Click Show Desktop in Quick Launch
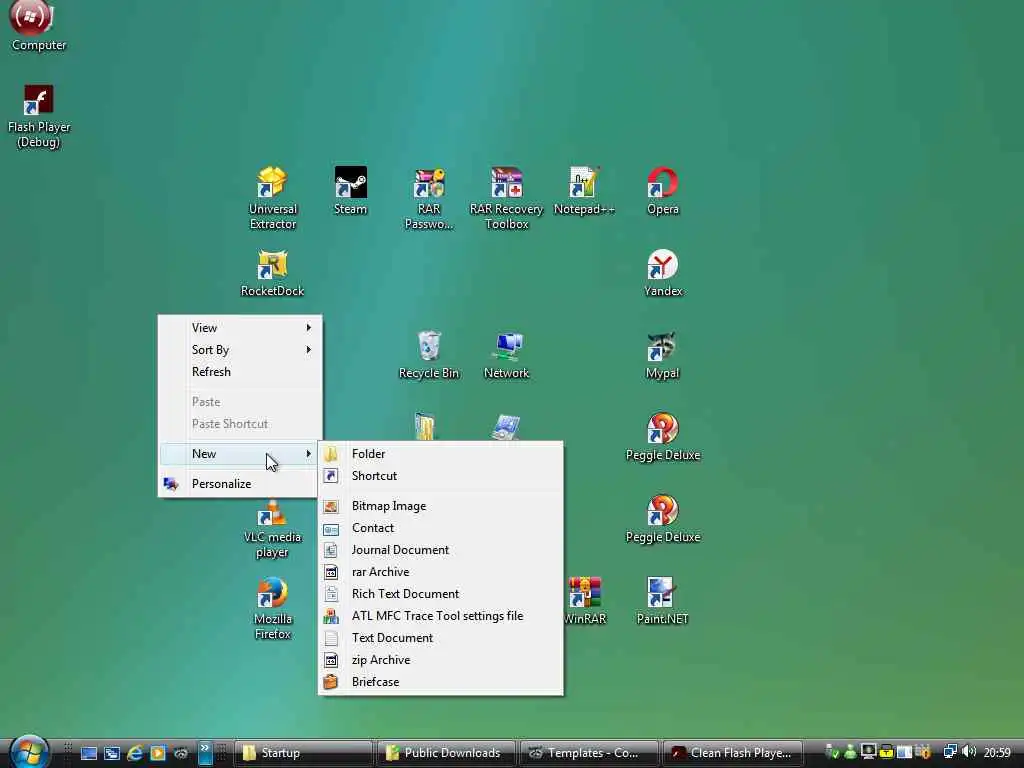The image size is (1024, 768). (x=89, y=753)
